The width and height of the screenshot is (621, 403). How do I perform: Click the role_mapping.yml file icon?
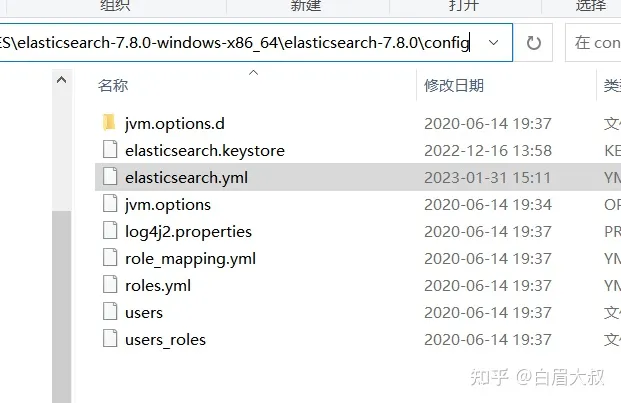110,258
